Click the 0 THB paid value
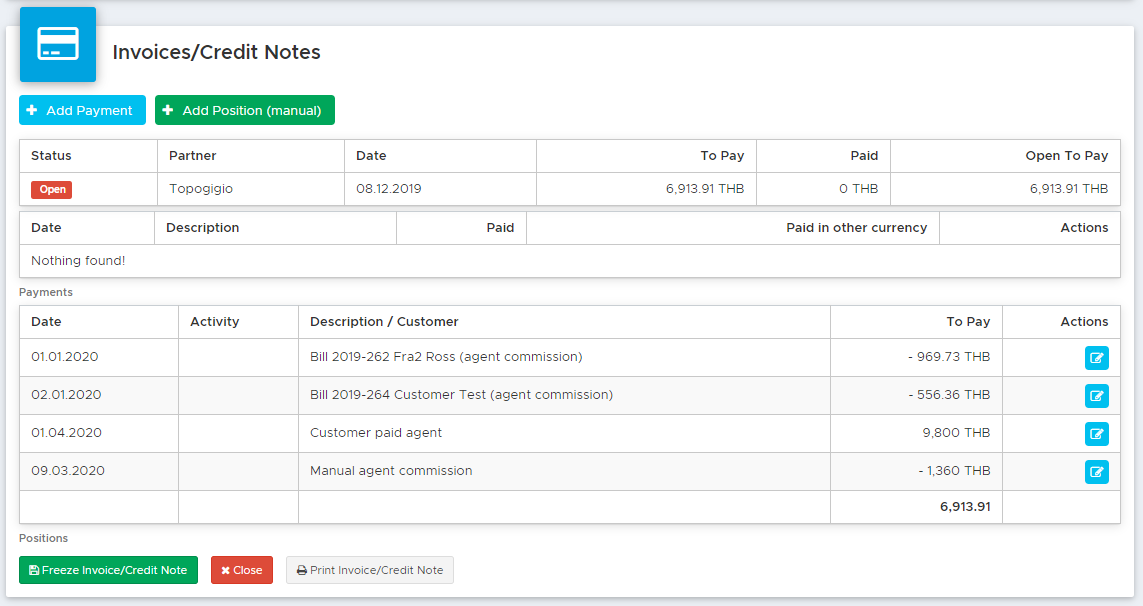Image resolution: width=1143 pixels, height=606 pixels. 859,189
